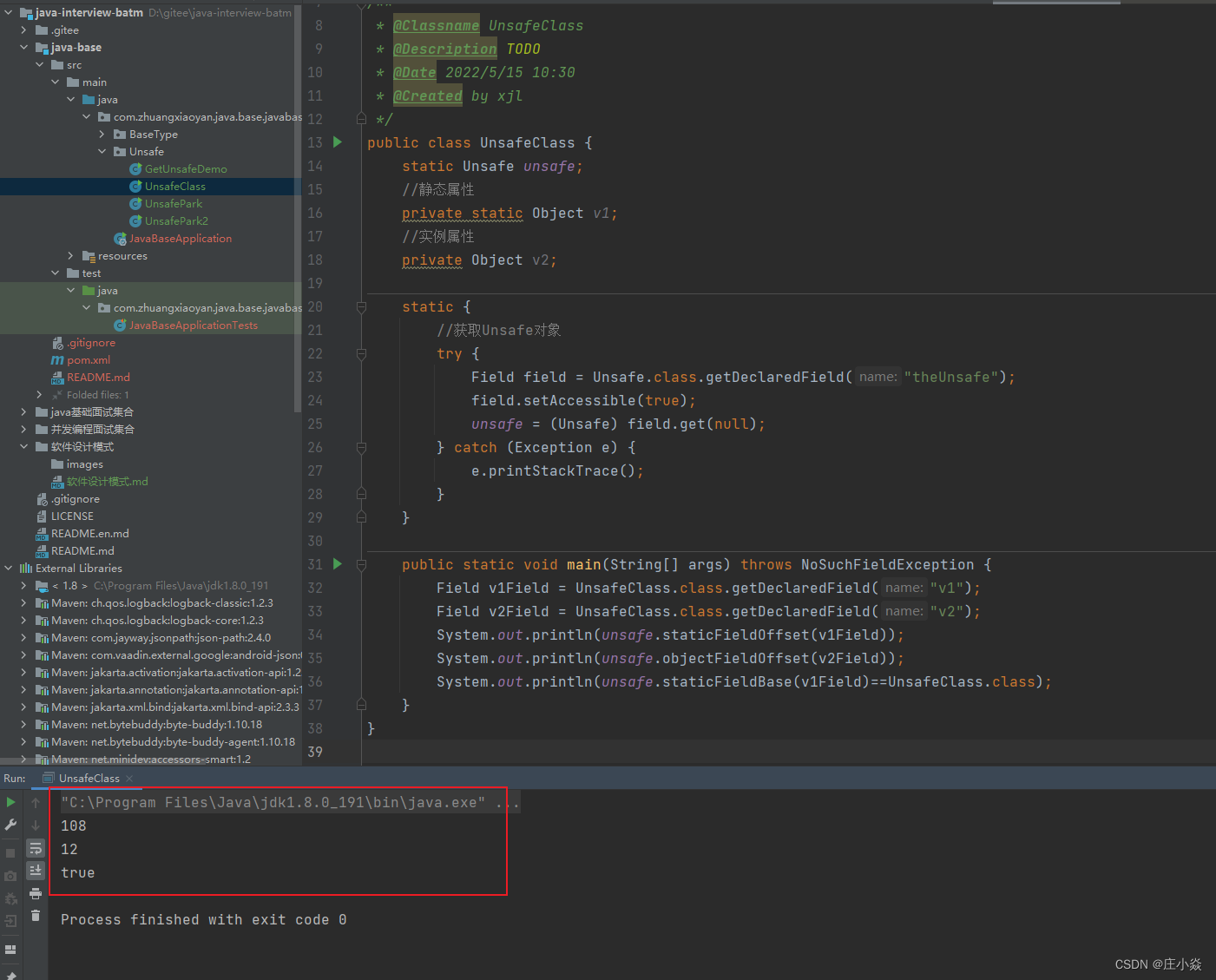Image resolution: width=1216 pixels, height=980 pixels.
Task: Click the print console output icon
Action: click(x=36, y=893)
